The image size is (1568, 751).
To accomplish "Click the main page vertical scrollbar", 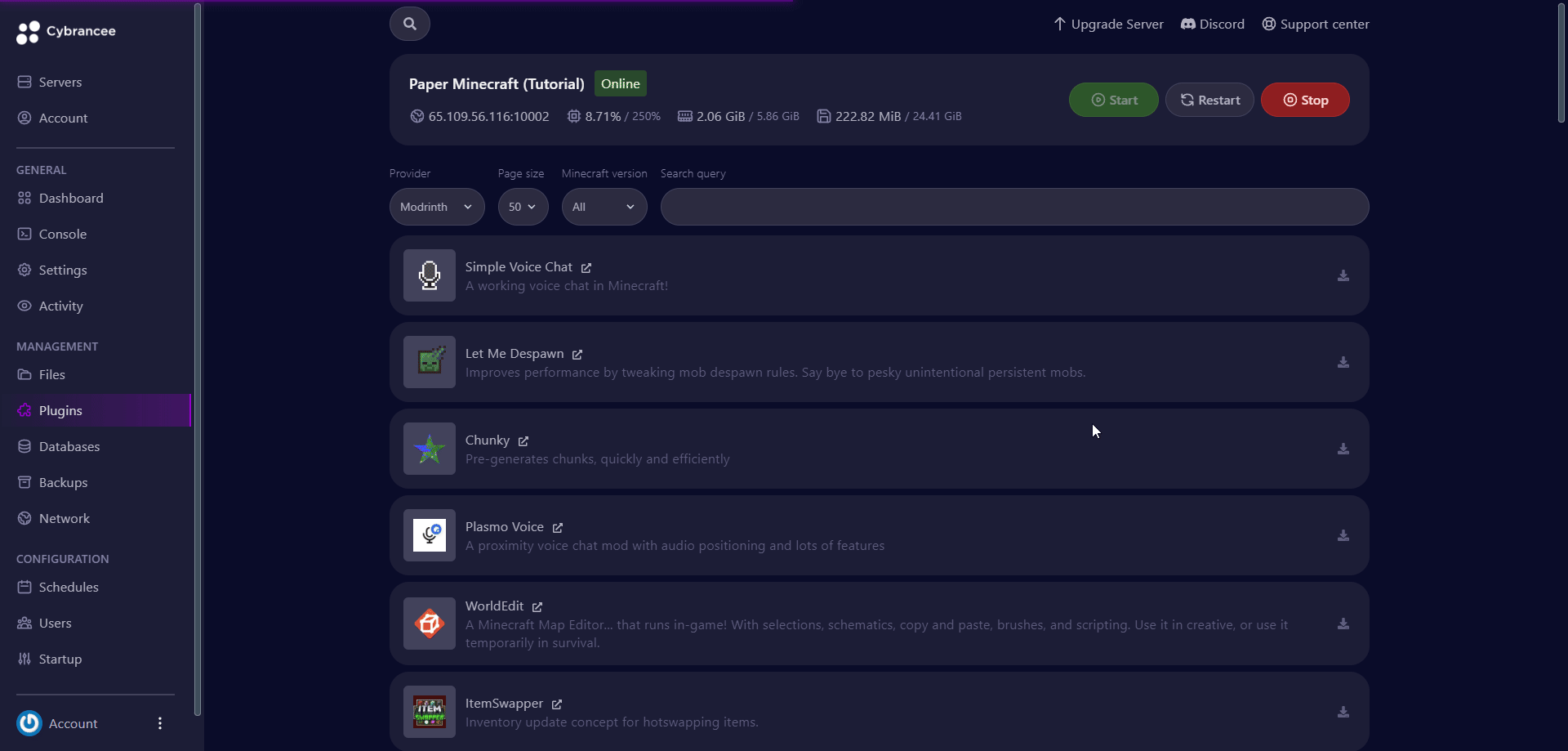I will [1561, 64].
